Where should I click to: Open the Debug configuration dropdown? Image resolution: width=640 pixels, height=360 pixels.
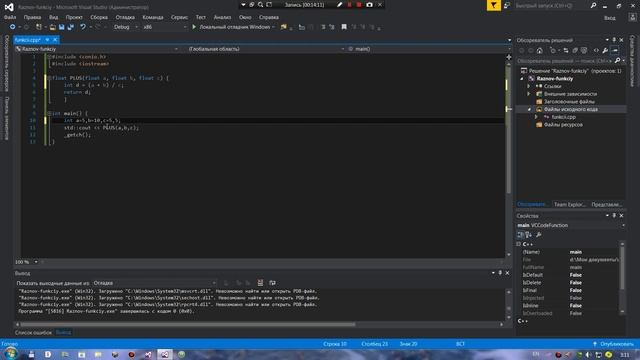point(125,27)
